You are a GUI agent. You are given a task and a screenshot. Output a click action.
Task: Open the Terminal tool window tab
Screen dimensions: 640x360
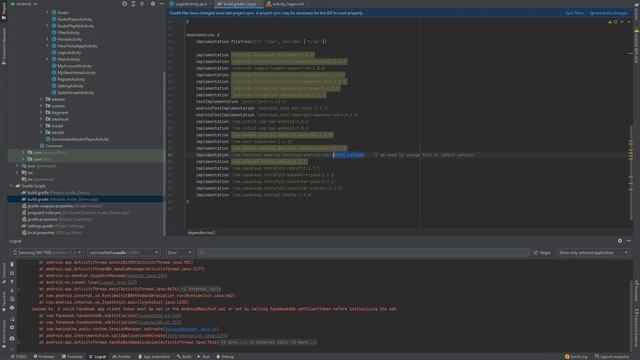(x=72, y=356)
